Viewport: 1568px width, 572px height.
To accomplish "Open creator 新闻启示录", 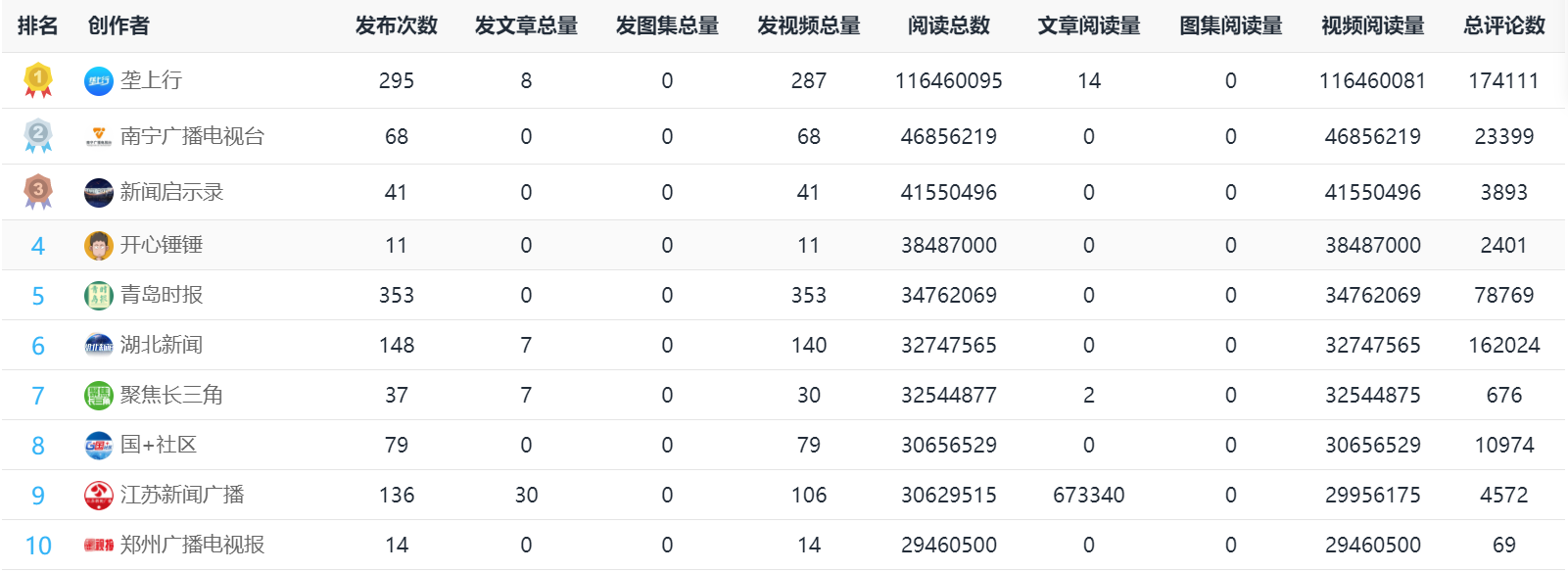I will (171, 192).
